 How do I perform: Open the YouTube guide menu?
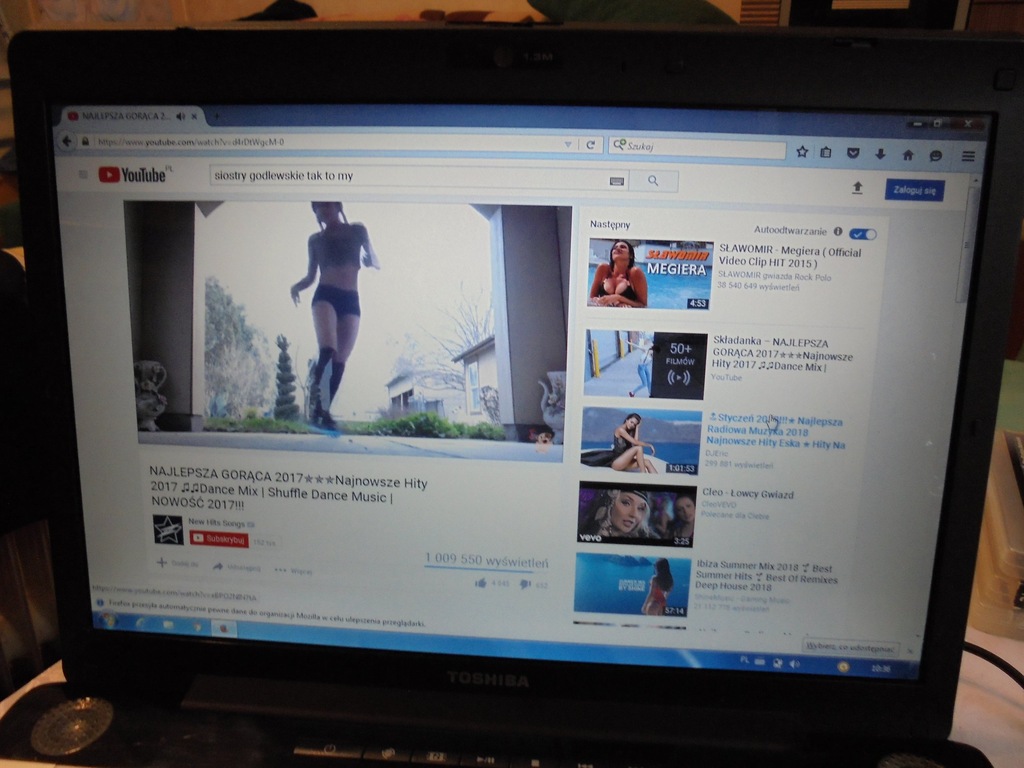pyautogui.click(x=83, y=174)
